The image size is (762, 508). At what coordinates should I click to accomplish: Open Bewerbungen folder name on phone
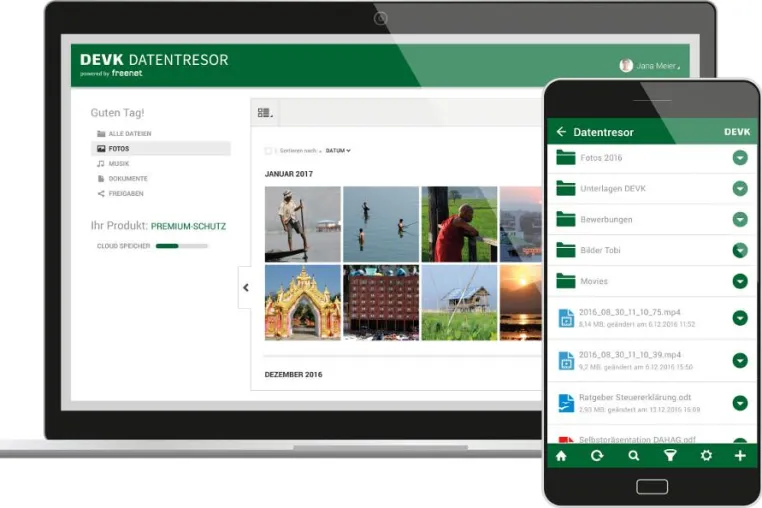pyautogui.click(x=606, y=219)
